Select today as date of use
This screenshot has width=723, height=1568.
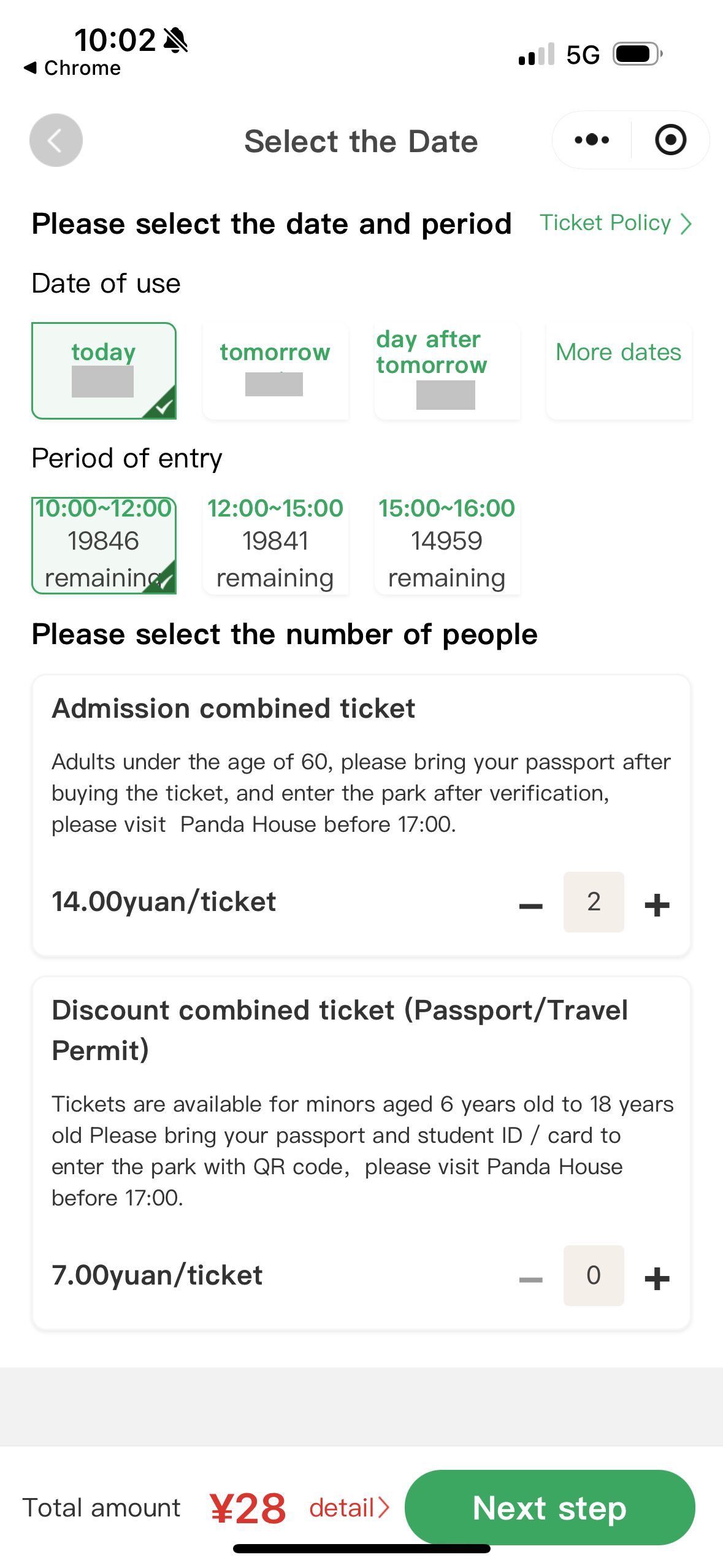[104, 370]
